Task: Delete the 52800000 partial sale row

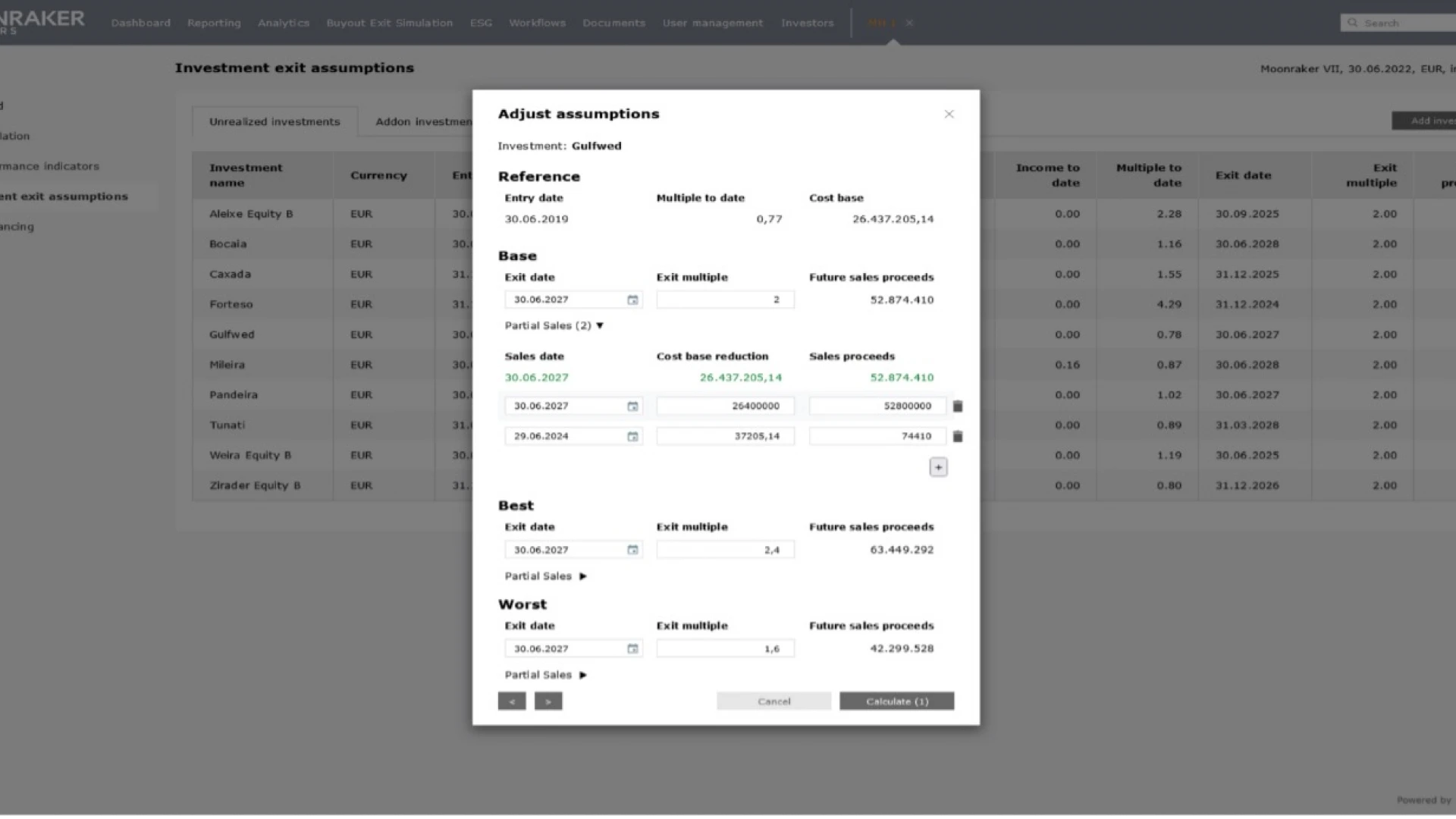Action: (958, 406)
